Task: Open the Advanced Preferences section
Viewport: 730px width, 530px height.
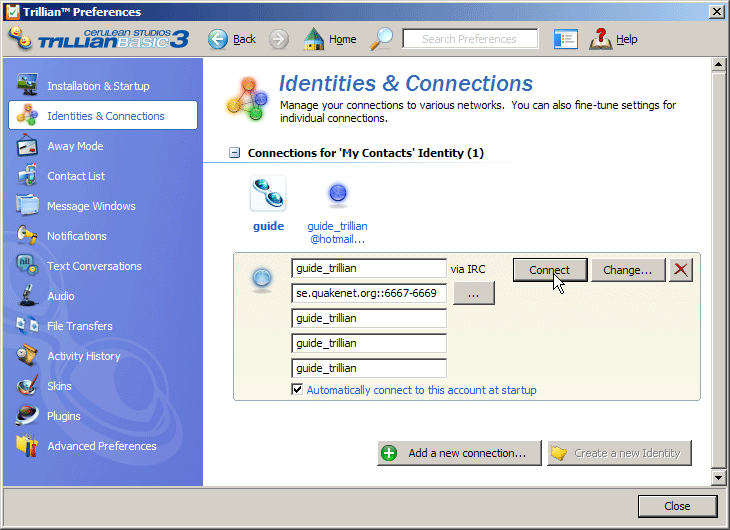Action: tap(101, 446)
